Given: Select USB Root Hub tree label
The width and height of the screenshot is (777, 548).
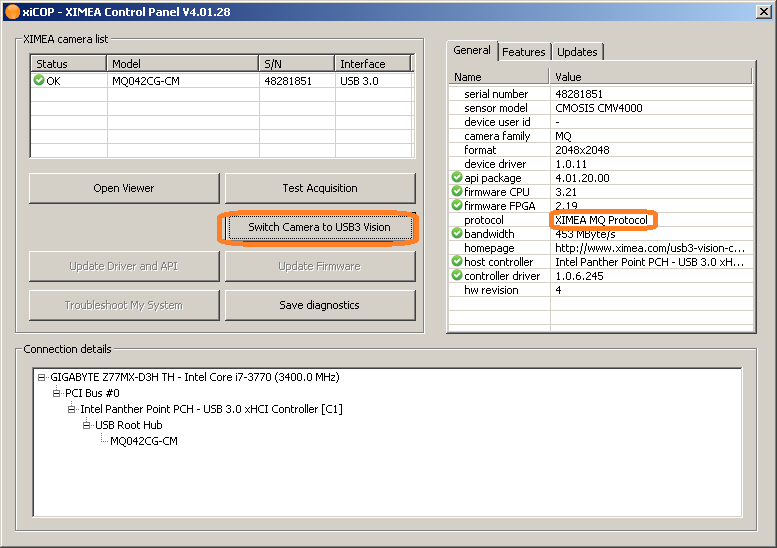Looking at the screenshot, I should coord(129,425).
